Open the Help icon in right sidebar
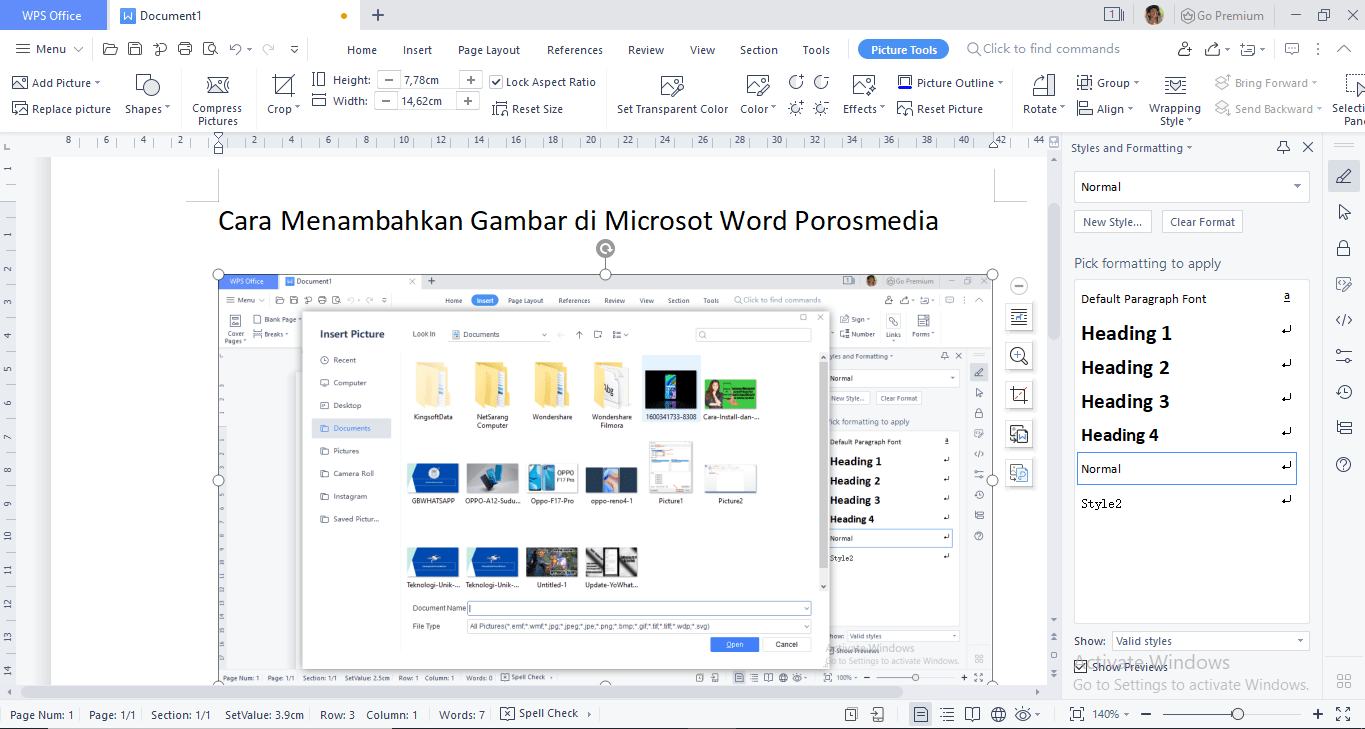Image resolution: width=1365 pixels, height=729 pixels. pyautogui.click(x=1344, y=464)
